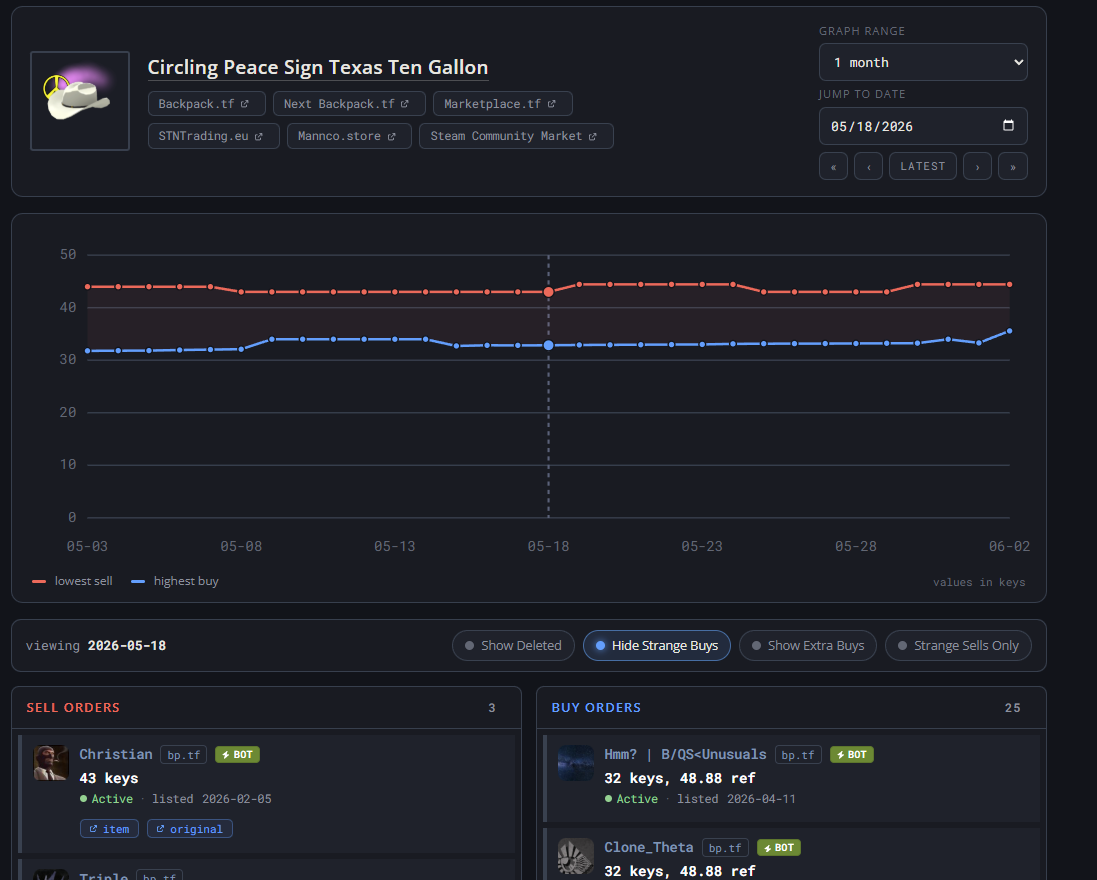The image size is (1097, 880).
Task: Toggle Strange Sells Only filter
Action: (x=958, y=646)
